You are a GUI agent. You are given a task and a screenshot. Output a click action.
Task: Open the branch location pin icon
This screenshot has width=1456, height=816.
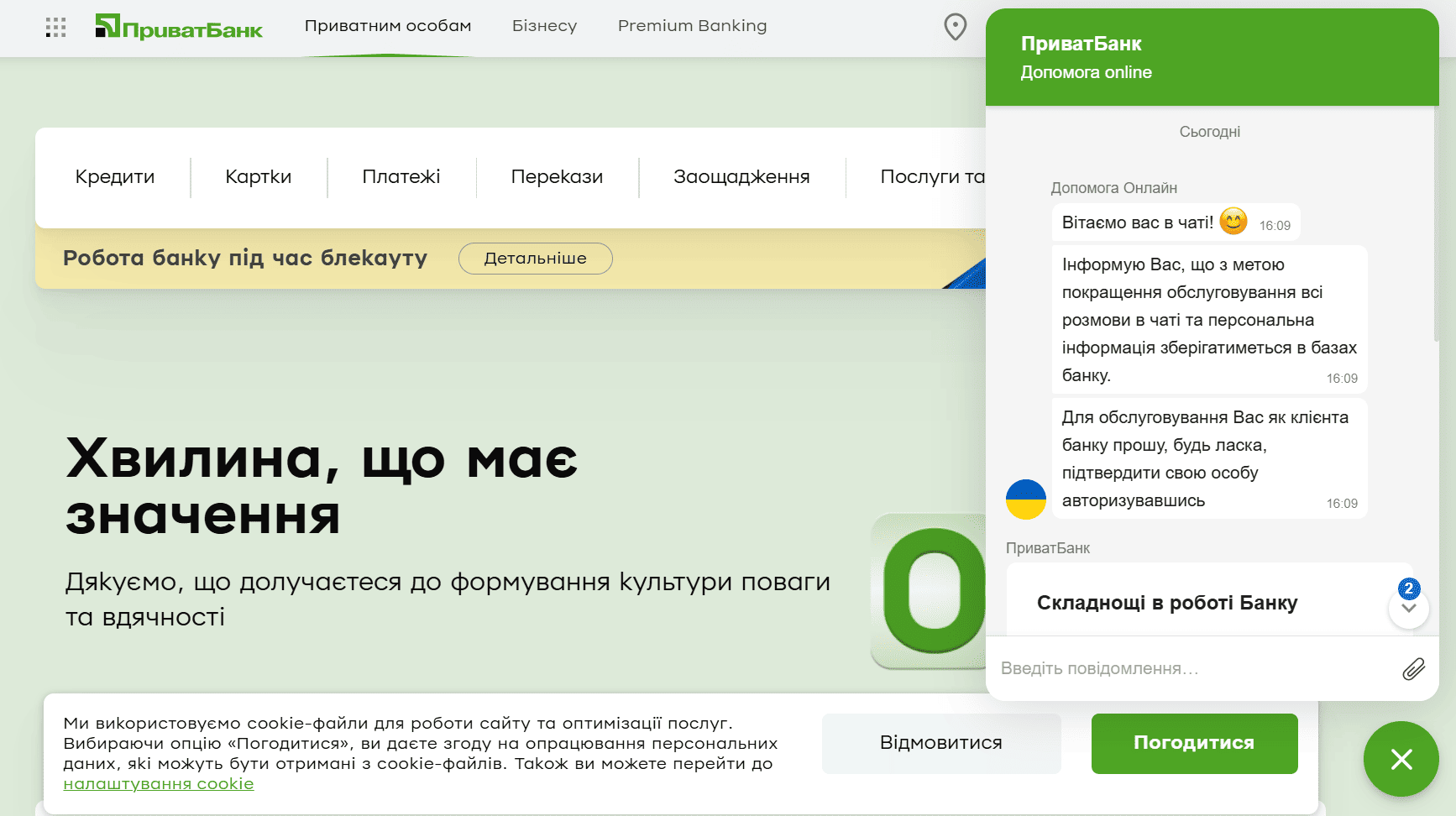955,27
